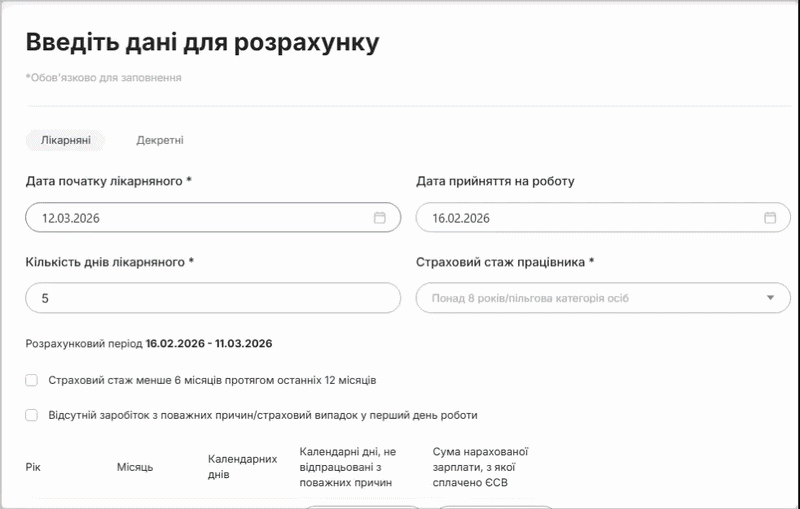Enable the absent earnings for valid reasons checkbox
The width and height of the screenshot is (800, 509).
32,415
